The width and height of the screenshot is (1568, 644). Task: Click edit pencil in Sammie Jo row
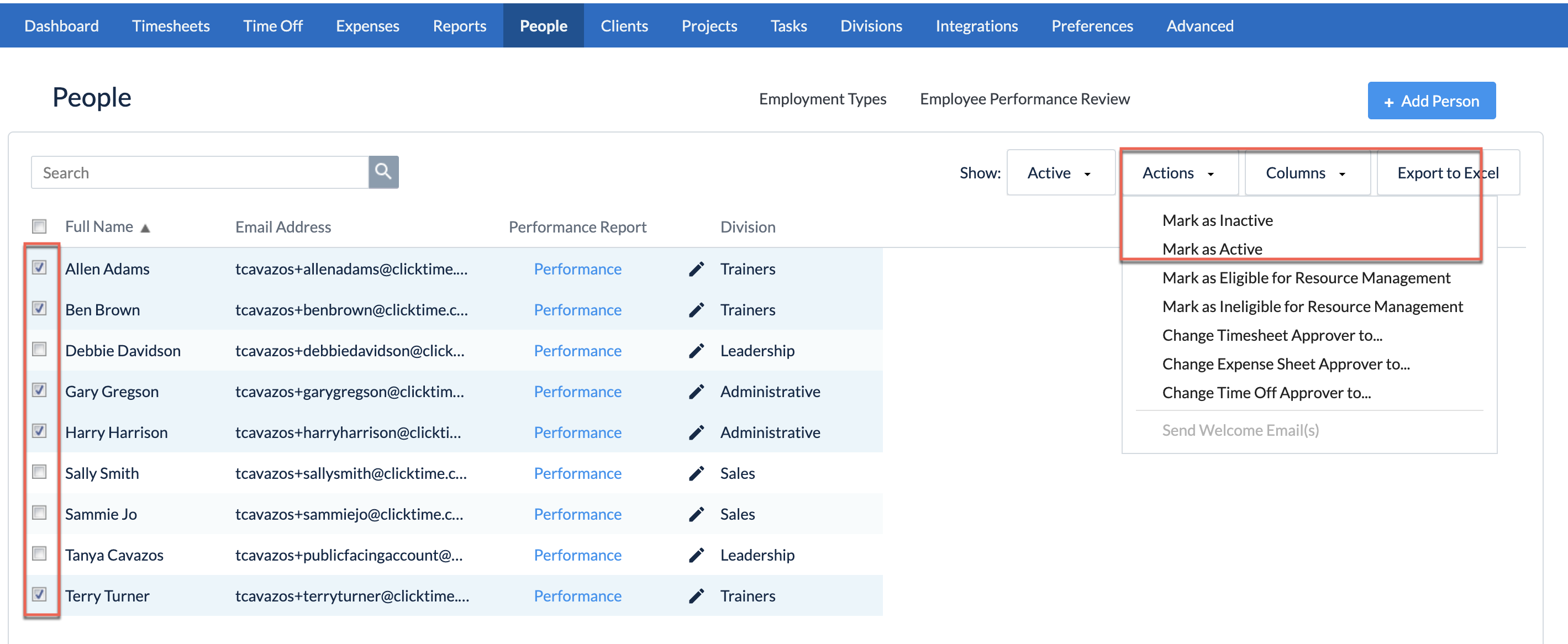coord(696,514)
